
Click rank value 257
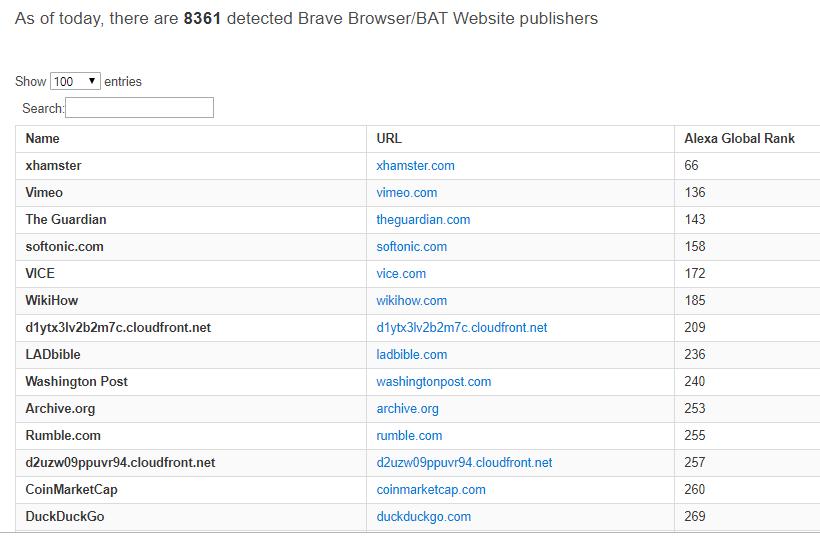click(x=695, y=463)
